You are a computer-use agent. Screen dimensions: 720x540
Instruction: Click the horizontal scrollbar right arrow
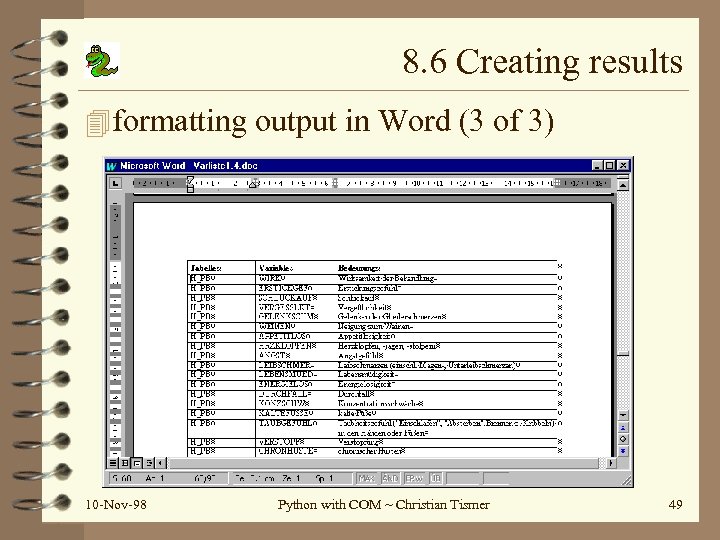point(611,463)
